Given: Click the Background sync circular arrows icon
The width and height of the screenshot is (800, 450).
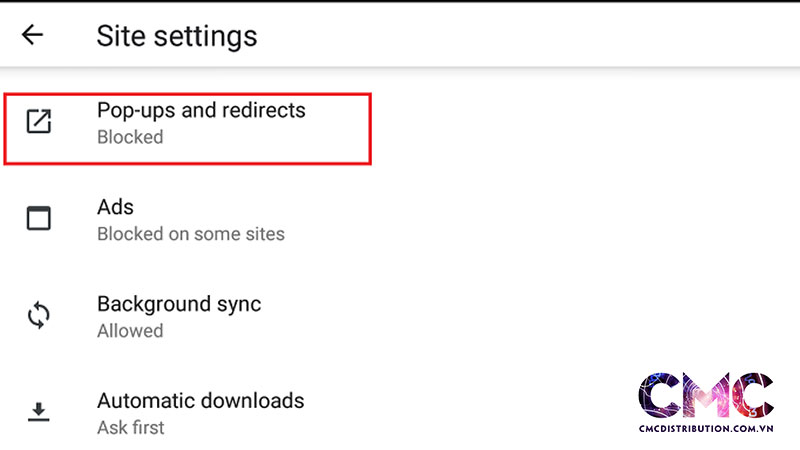Looking at the screenshot, I should [x=38, y=316].
